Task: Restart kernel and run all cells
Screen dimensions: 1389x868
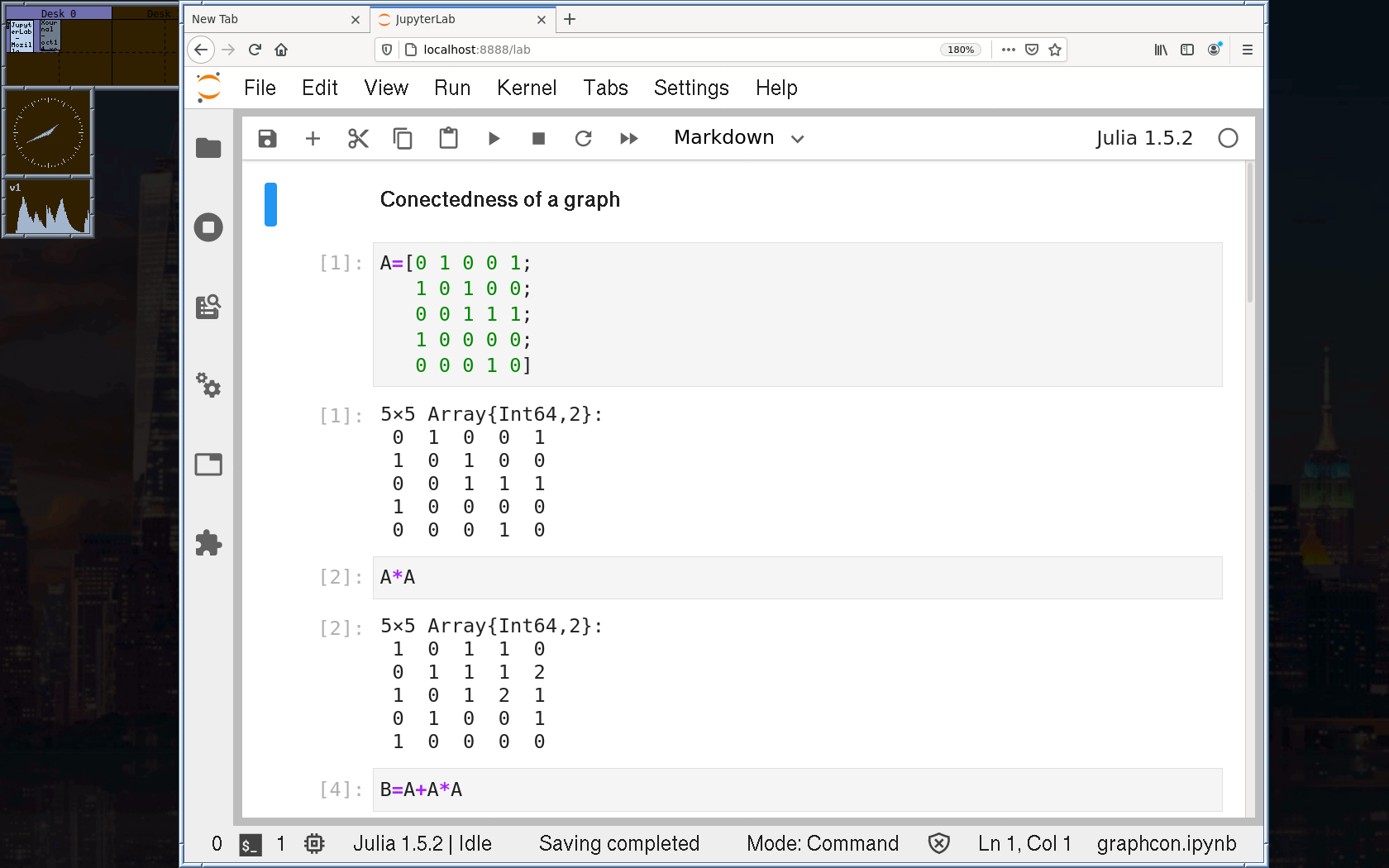Action: [x=629, y=138]
